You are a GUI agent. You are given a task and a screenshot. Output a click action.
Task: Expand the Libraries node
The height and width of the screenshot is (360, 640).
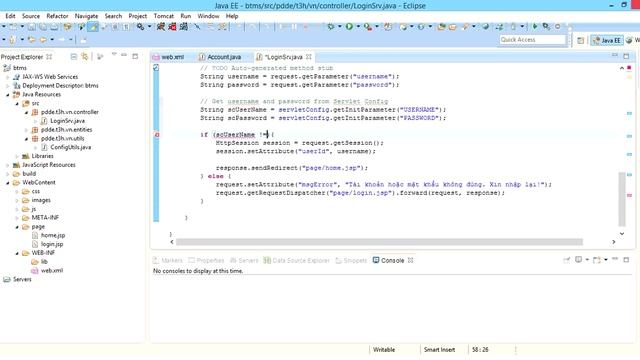pyautogui.click(x=17, y=156)
